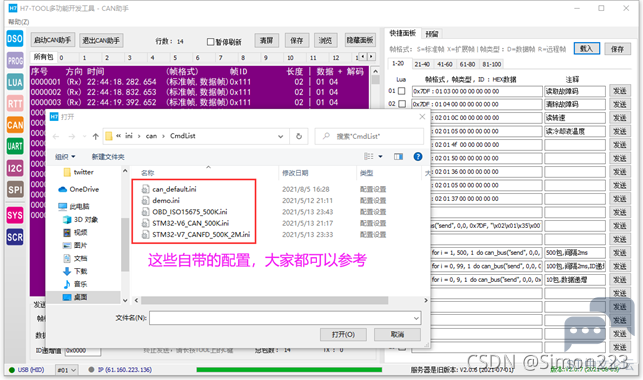Open the SYS settings module
This screenshot has height=380, width=643.
tap(15, 215)
